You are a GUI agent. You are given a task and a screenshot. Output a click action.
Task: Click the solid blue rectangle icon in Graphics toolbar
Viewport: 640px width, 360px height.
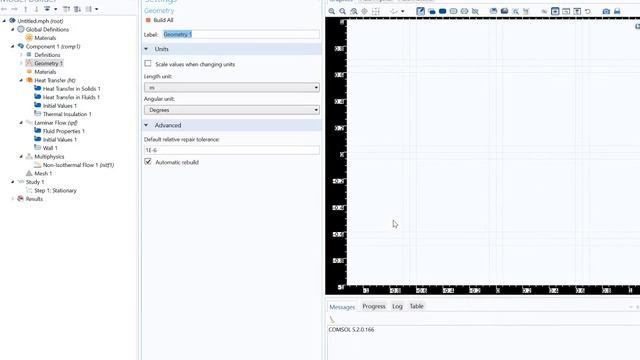(x=442, y=11)
